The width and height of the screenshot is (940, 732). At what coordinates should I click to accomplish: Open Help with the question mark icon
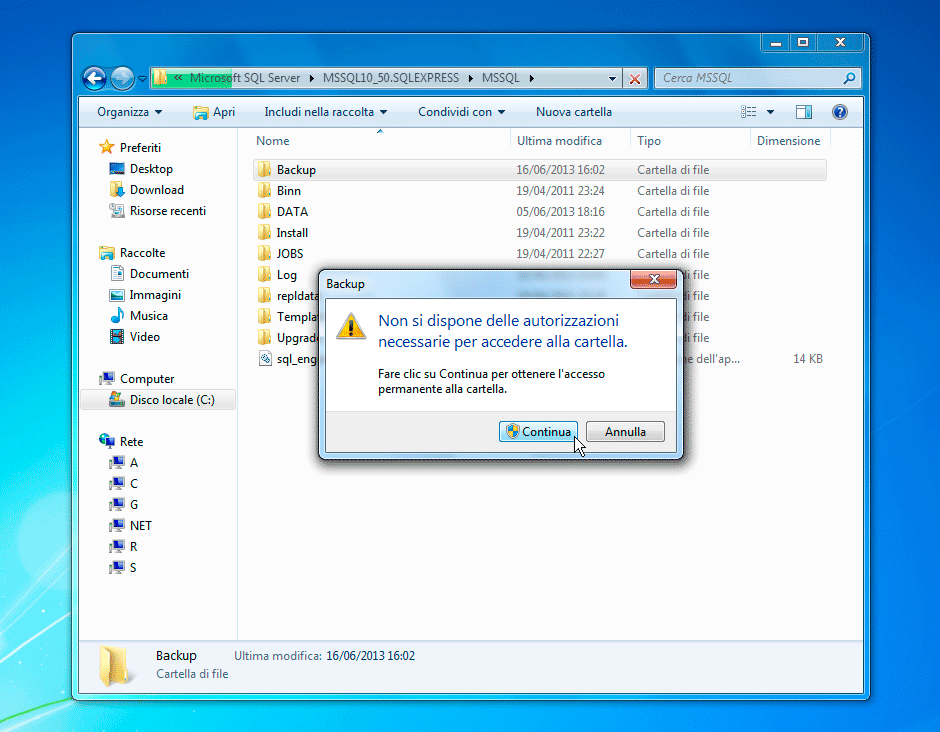[840, 112]
